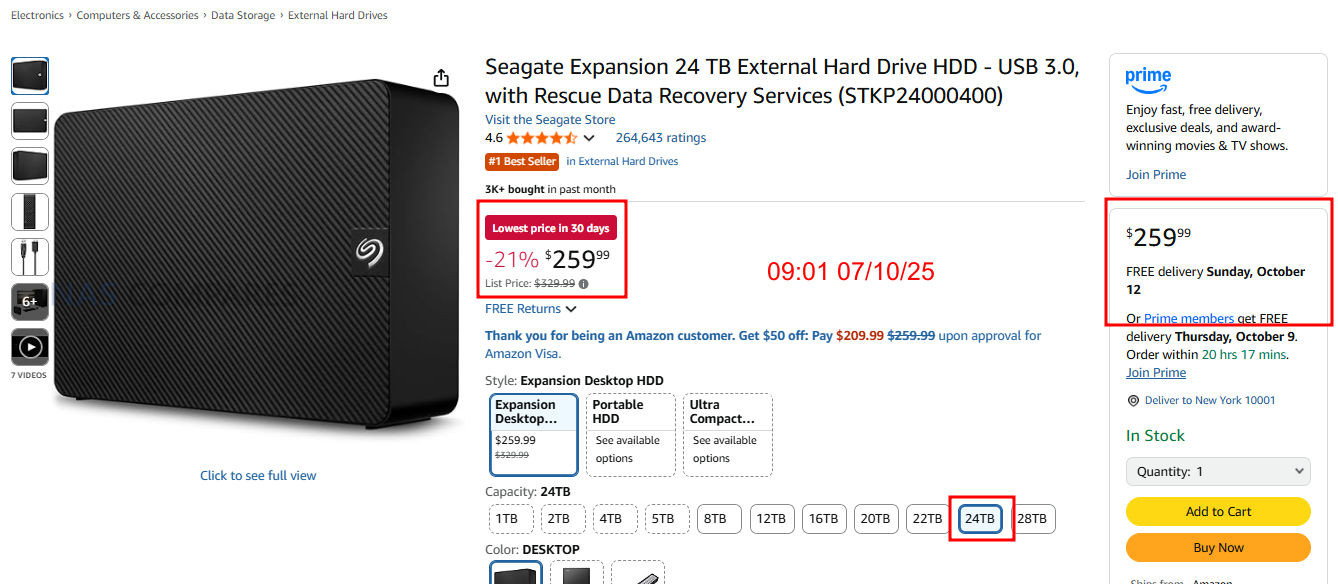Select the 28TB capacity option
The image size is (1338, 584).
1033,519
